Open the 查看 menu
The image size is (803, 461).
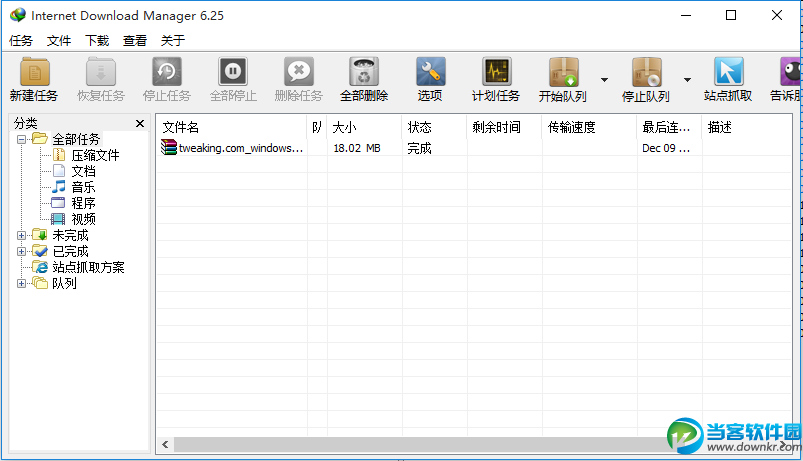pos(135,40)
